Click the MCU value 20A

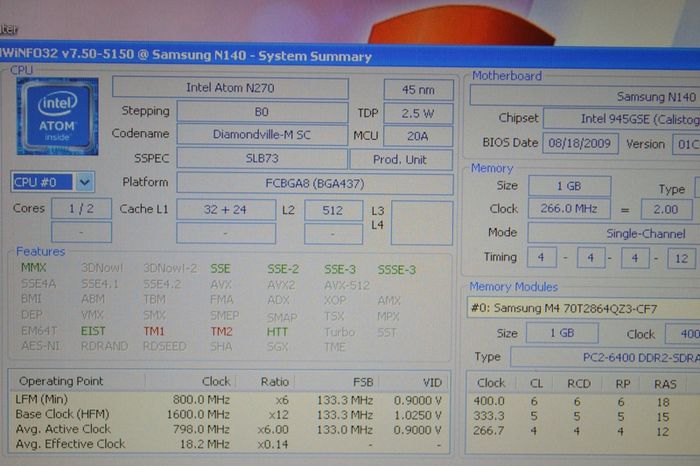coord(418,136)
